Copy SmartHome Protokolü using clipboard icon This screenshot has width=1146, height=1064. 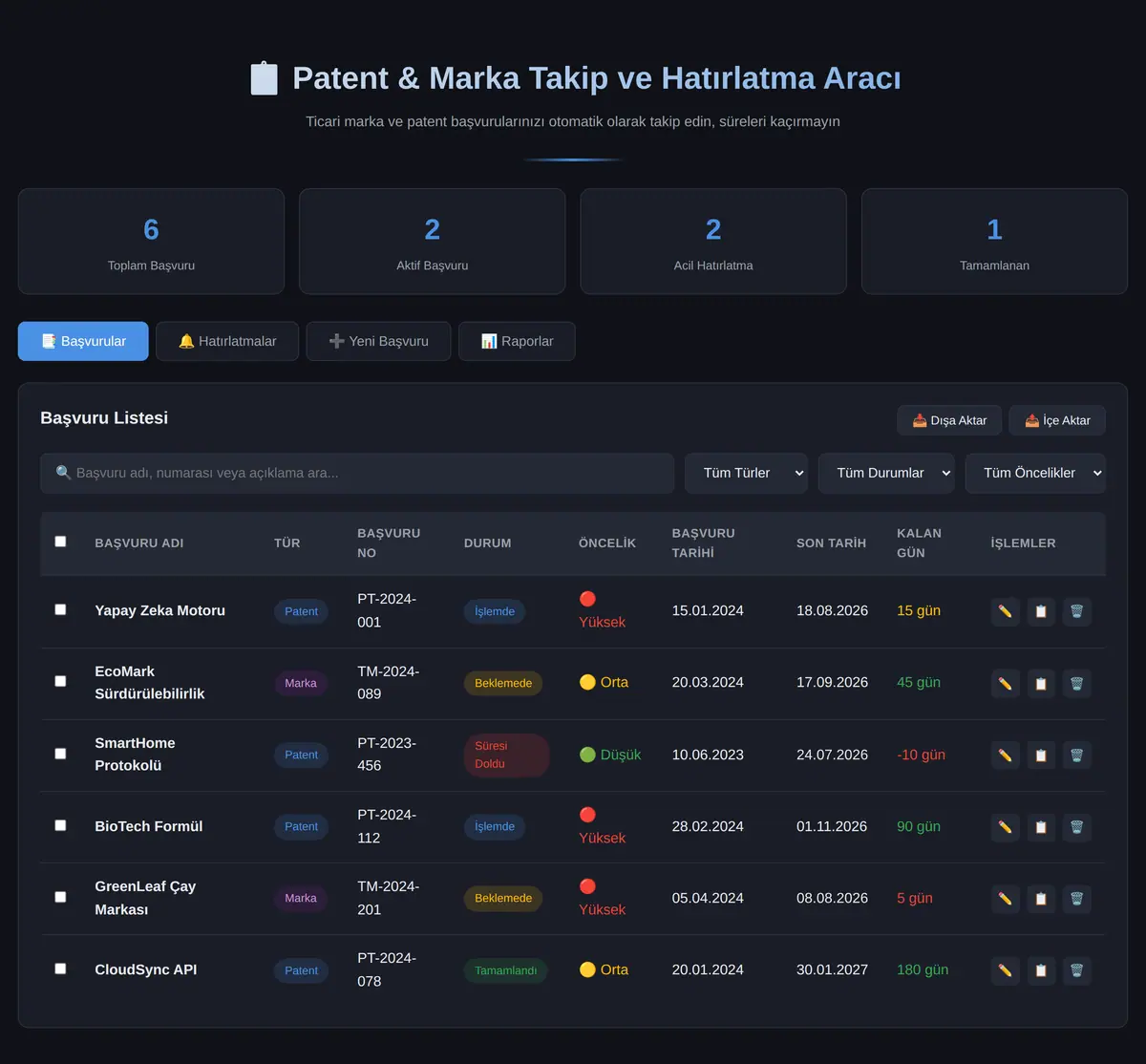(1041, 755)
